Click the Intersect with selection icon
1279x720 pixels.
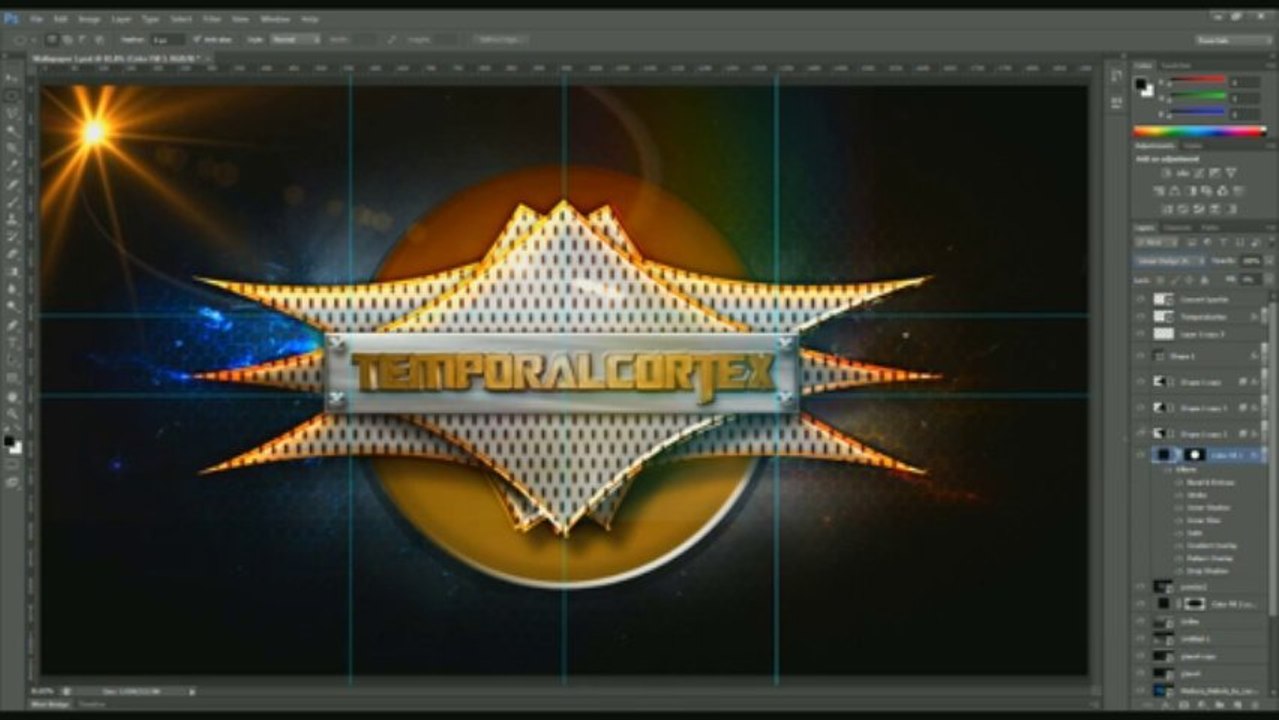click(x=98, y=39)
